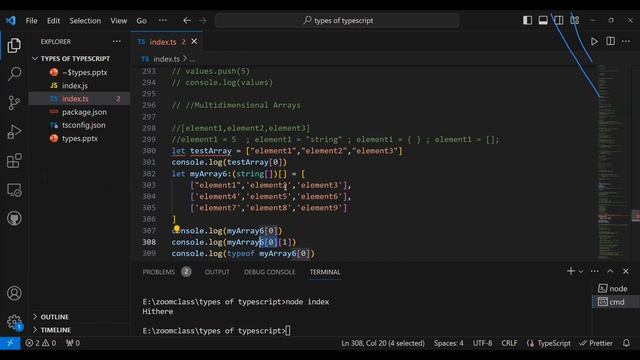The image size is (640, 360).
Task: Open the Manage settings gear
Action: tap(14, 321)
